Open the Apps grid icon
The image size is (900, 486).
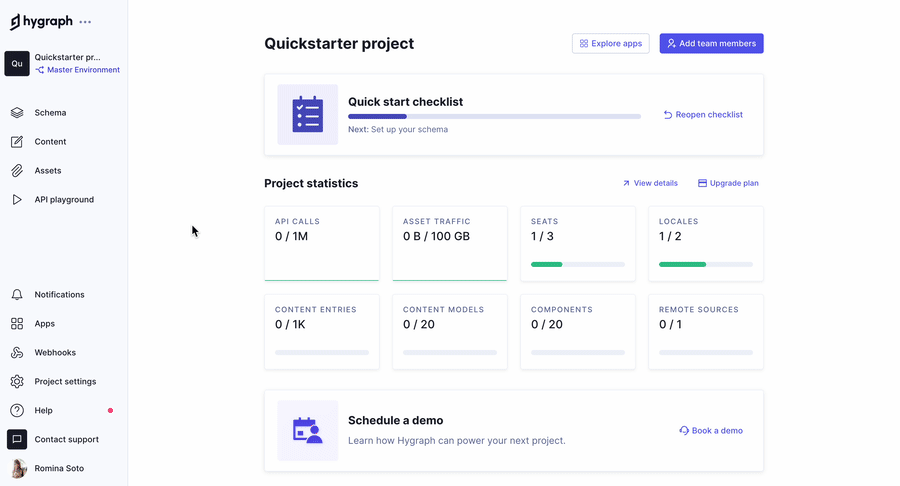17,324
